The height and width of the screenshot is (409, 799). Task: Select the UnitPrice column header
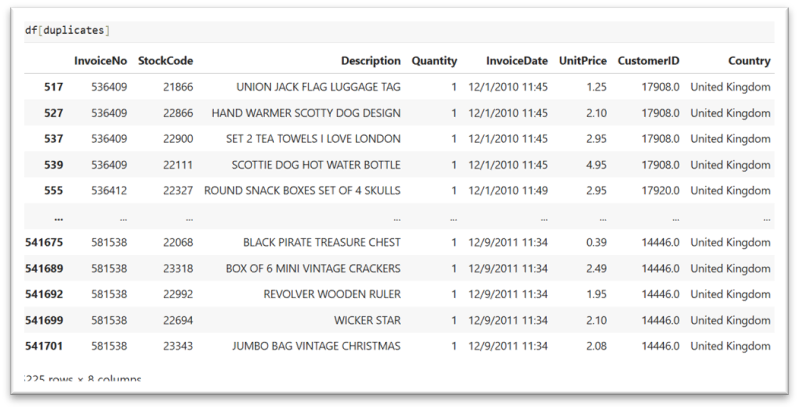click(x=582, y=61)
